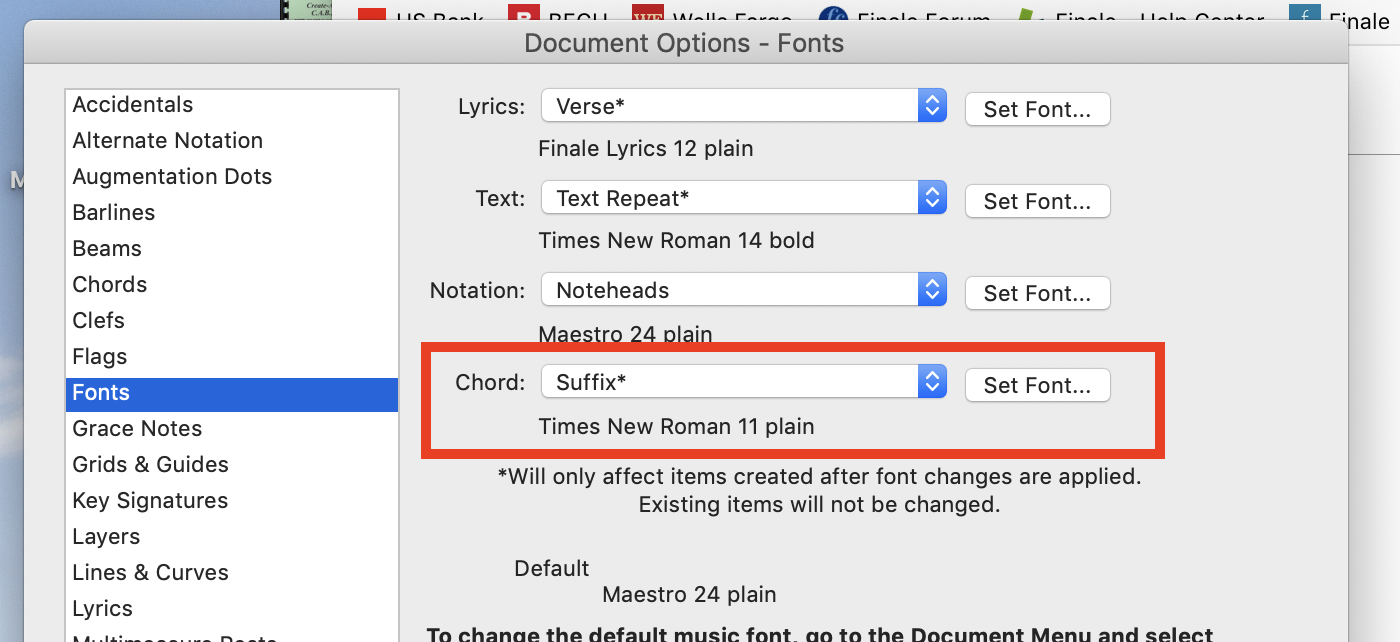Go to Barlines options
Image resolution: width=1400 pixels, height=642 pixels.
click(x=114, y=213)
